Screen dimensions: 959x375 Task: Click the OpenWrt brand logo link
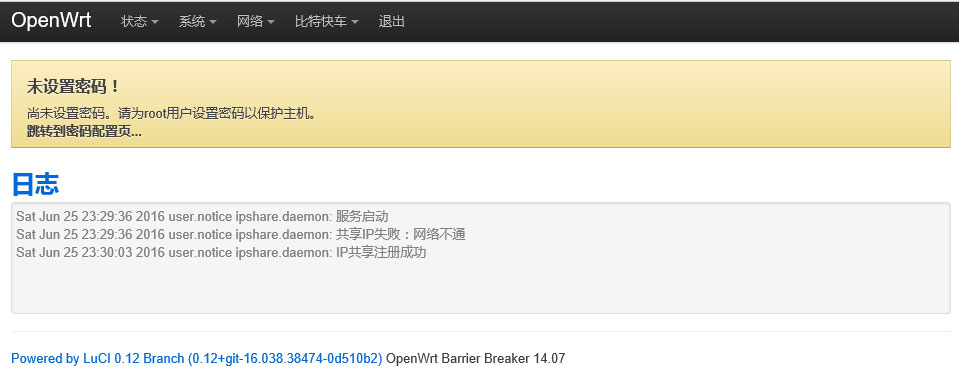[x=51, y=20]
